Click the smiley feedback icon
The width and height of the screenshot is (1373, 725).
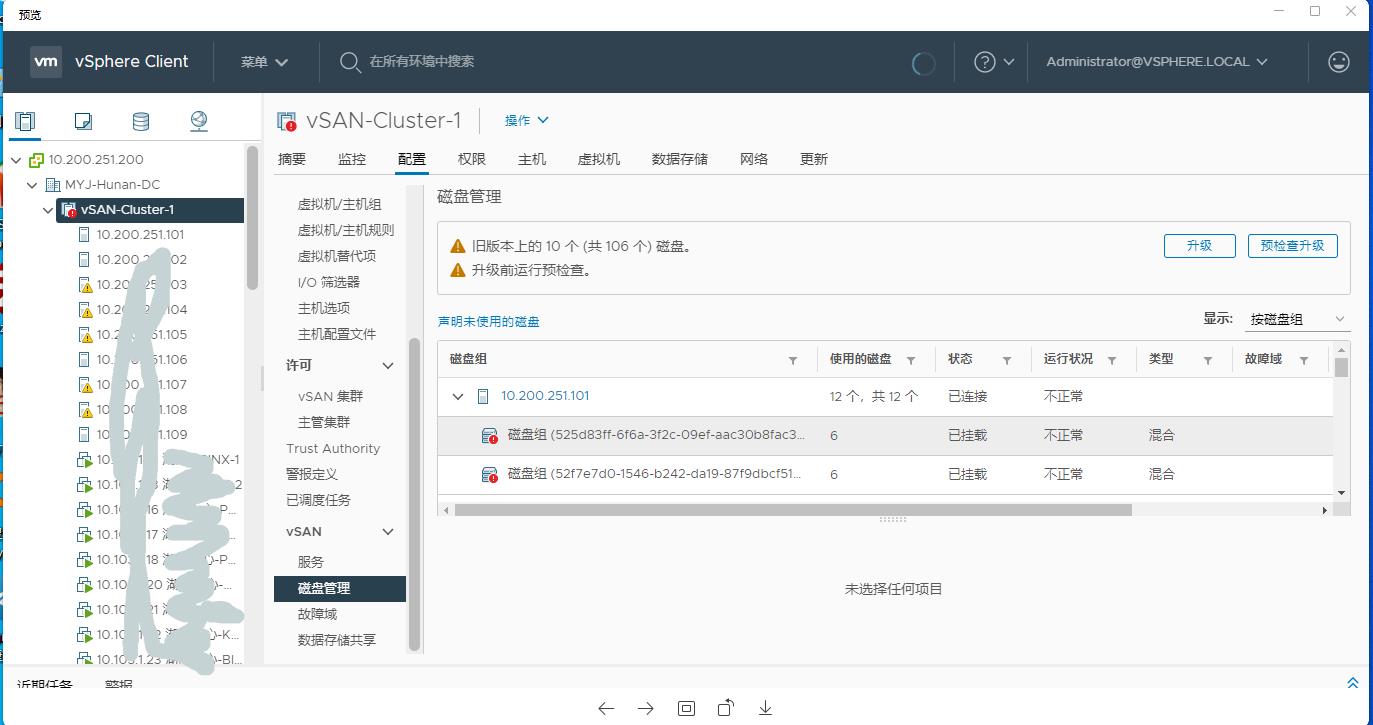(1338, 62)
